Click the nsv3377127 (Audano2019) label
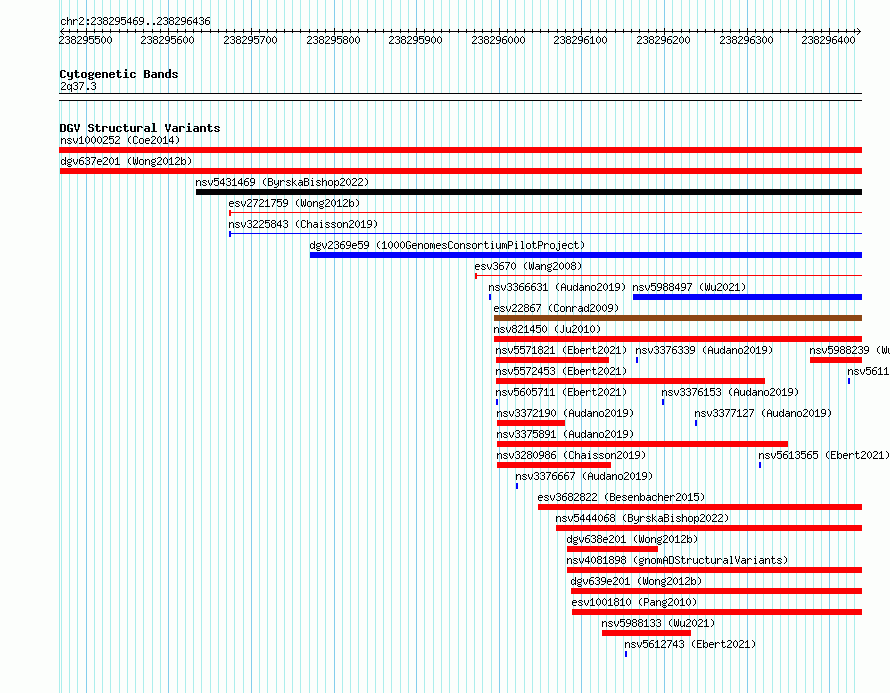This screenshot has width=890, height=693. pyautogui.click(x=763, y=413)
